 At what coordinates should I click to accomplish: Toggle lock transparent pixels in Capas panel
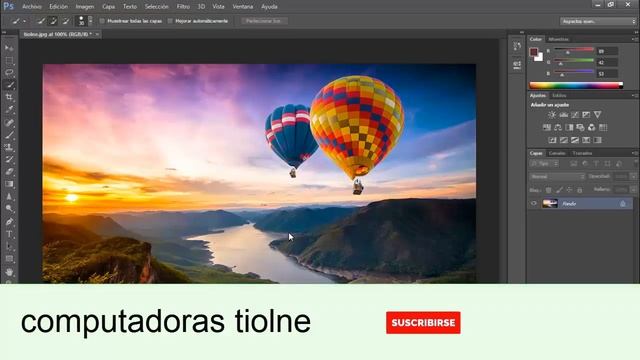pos(549,190)
